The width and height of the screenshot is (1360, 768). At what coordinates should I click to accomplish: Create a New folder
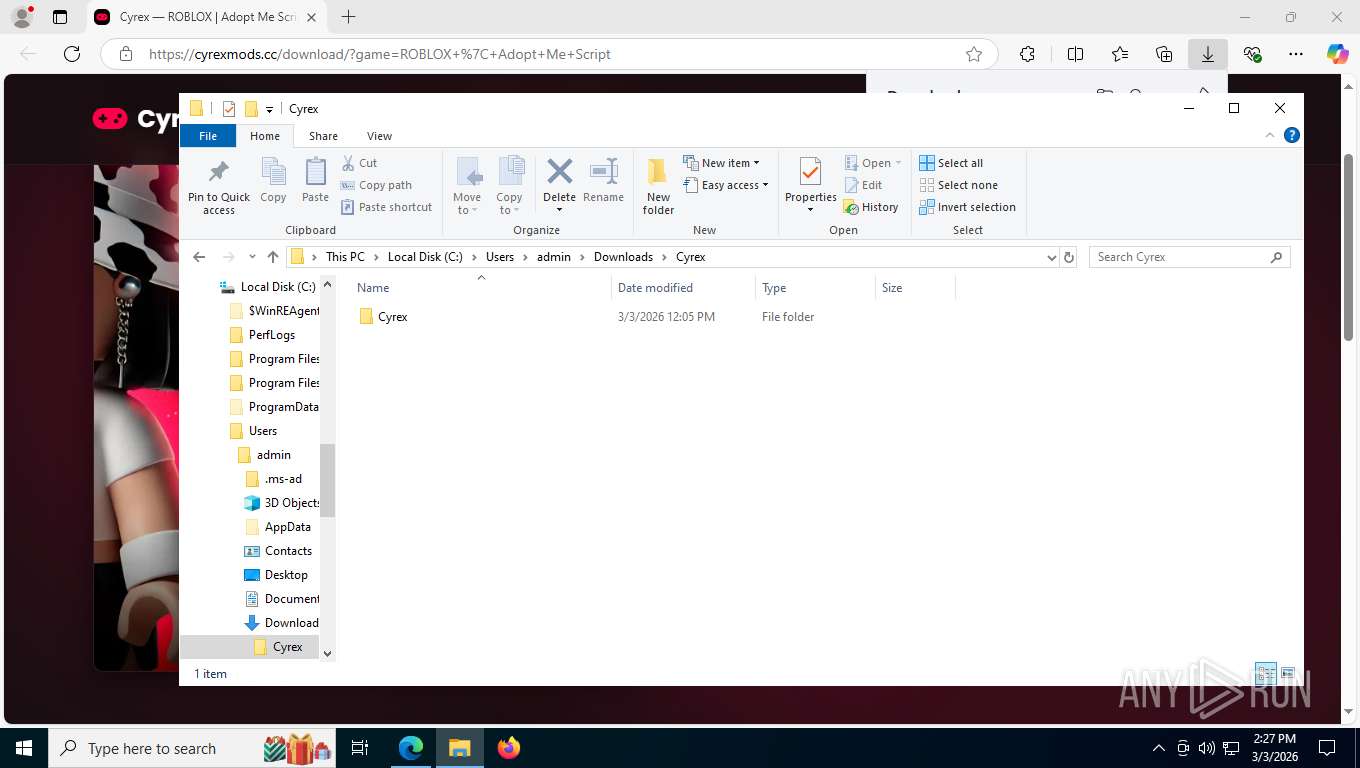[658, 186]
